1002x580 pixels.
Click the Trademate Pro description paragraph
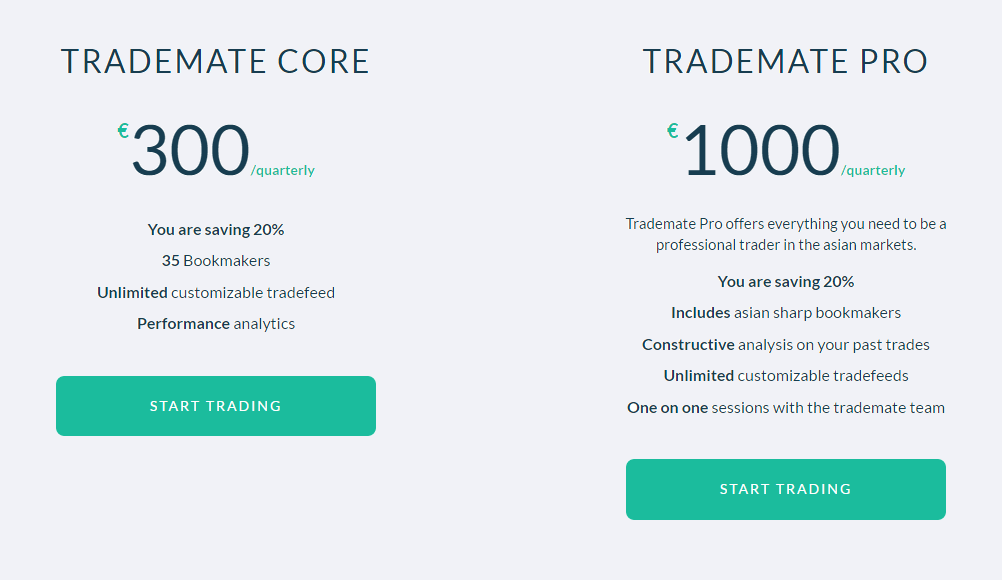[x=786, y=234]
